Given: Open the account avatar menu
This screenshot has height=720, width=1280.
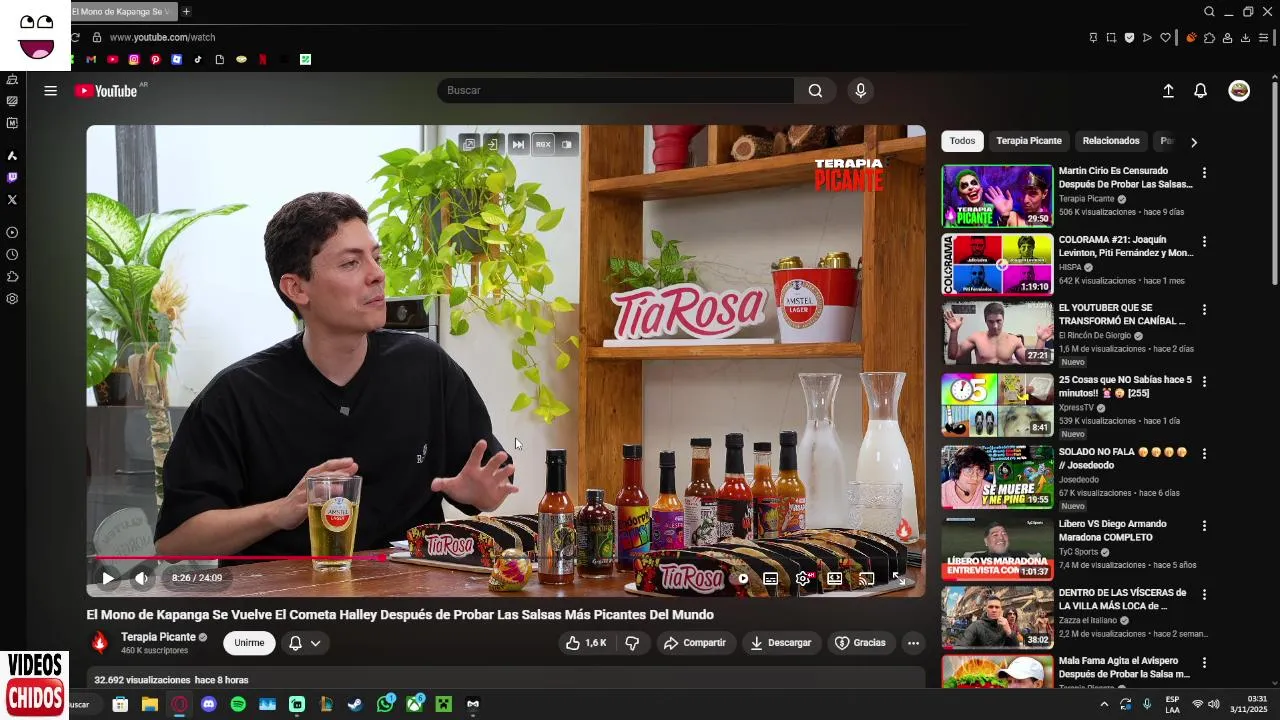Looking at the screenshot, I should [1239, 90].
